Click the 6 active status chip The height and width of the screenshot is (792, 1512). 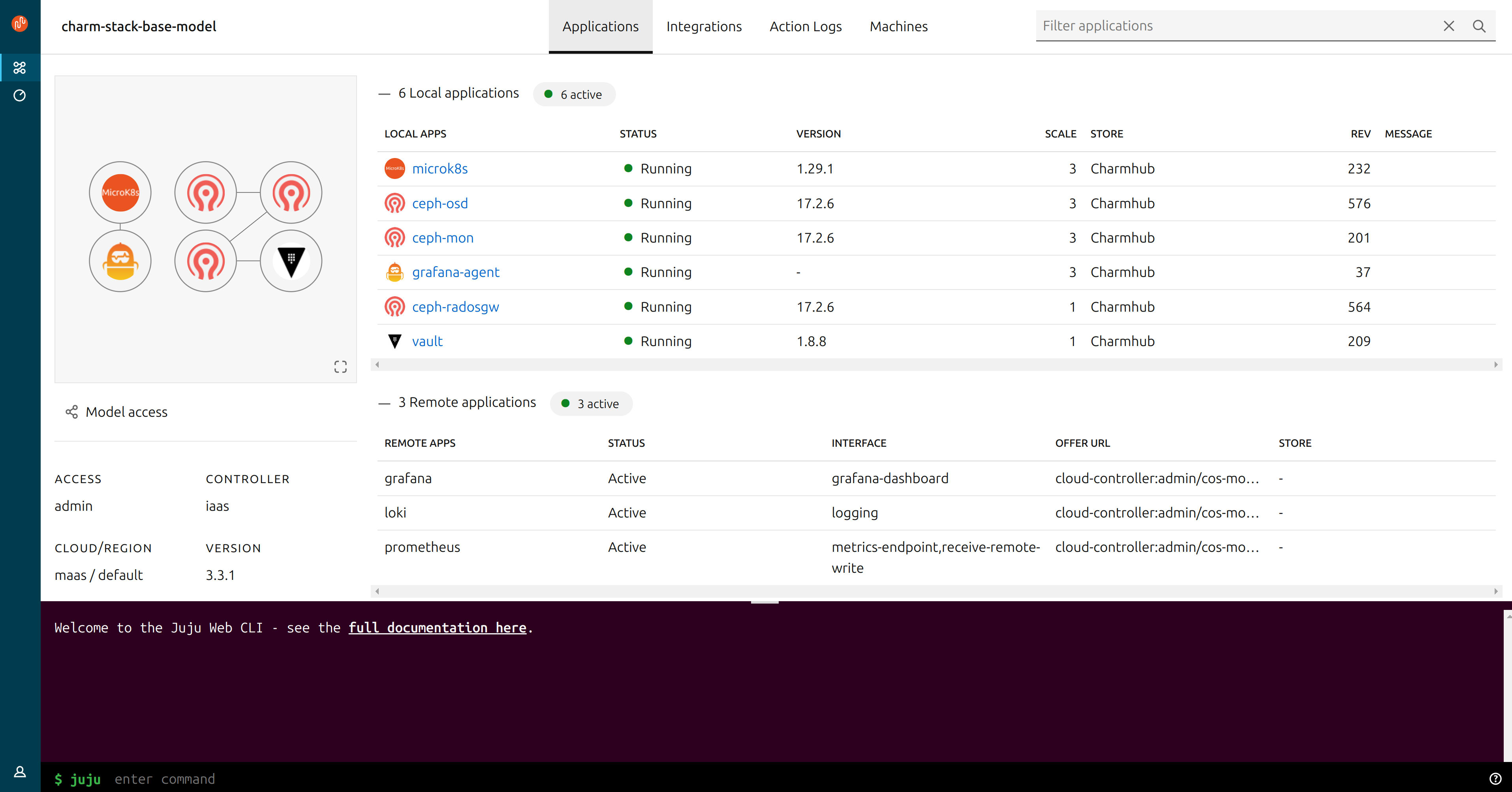(574, 94)
